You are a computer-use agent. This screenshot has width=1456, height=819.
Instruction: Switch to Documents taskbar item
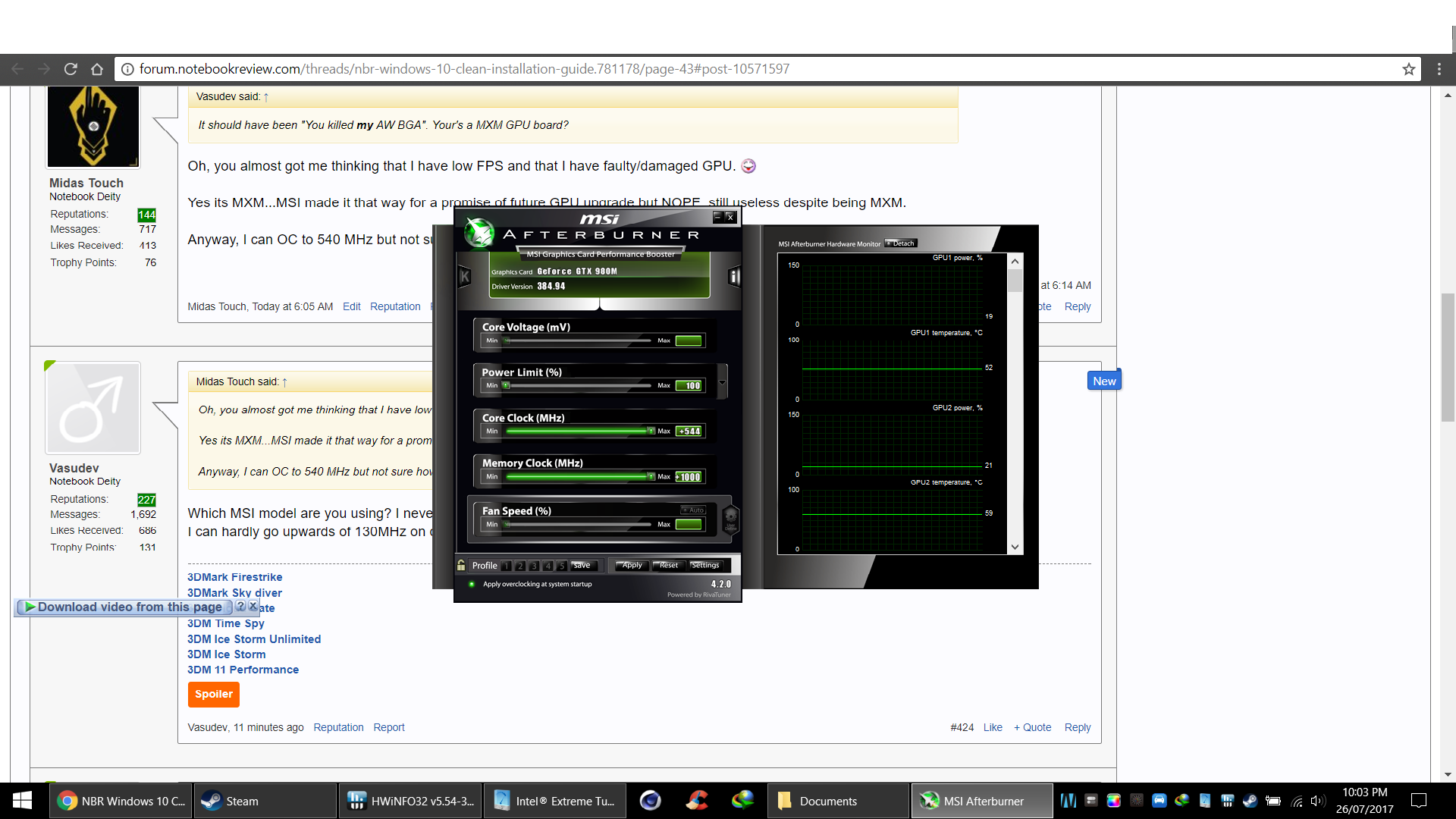coord(838,801)
